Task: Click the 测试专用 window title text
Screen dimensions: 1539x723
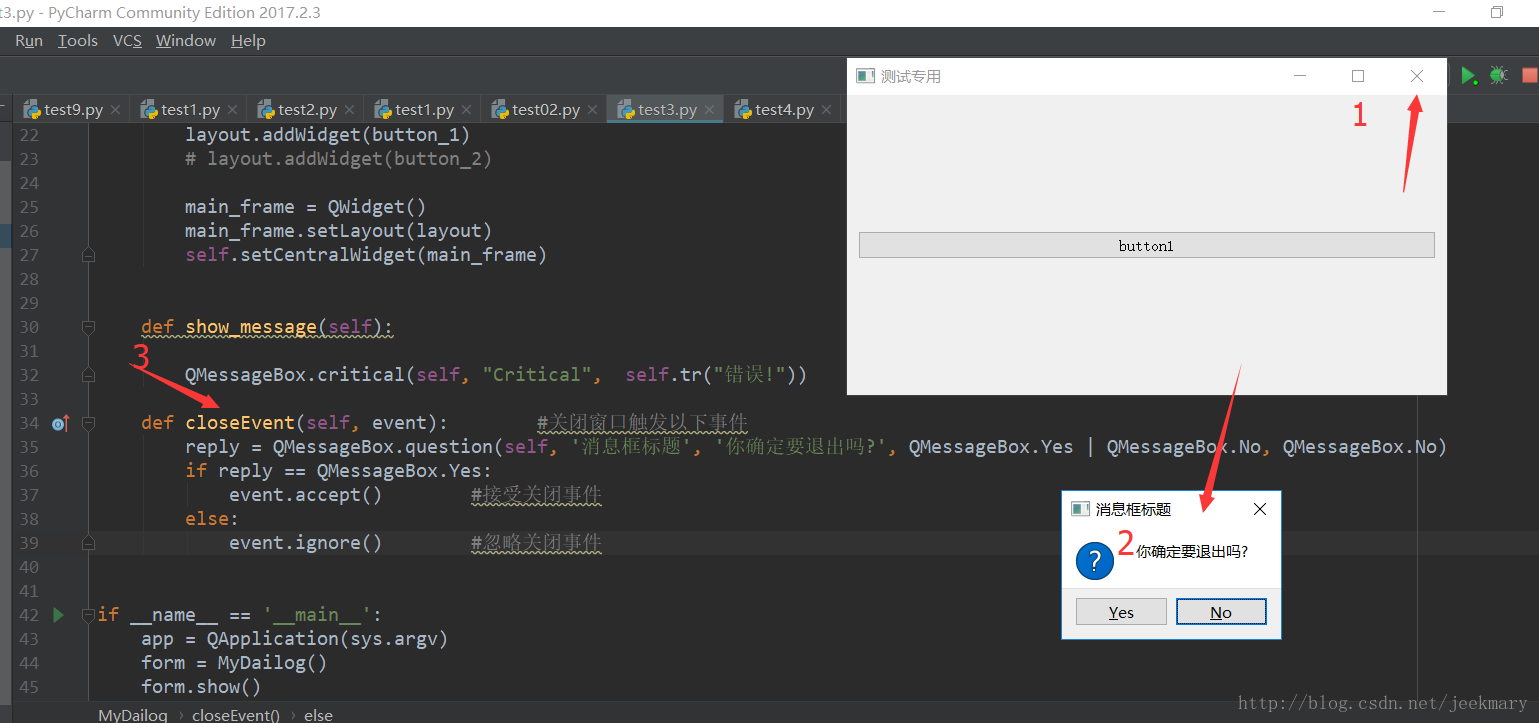Action: (911, 76)
